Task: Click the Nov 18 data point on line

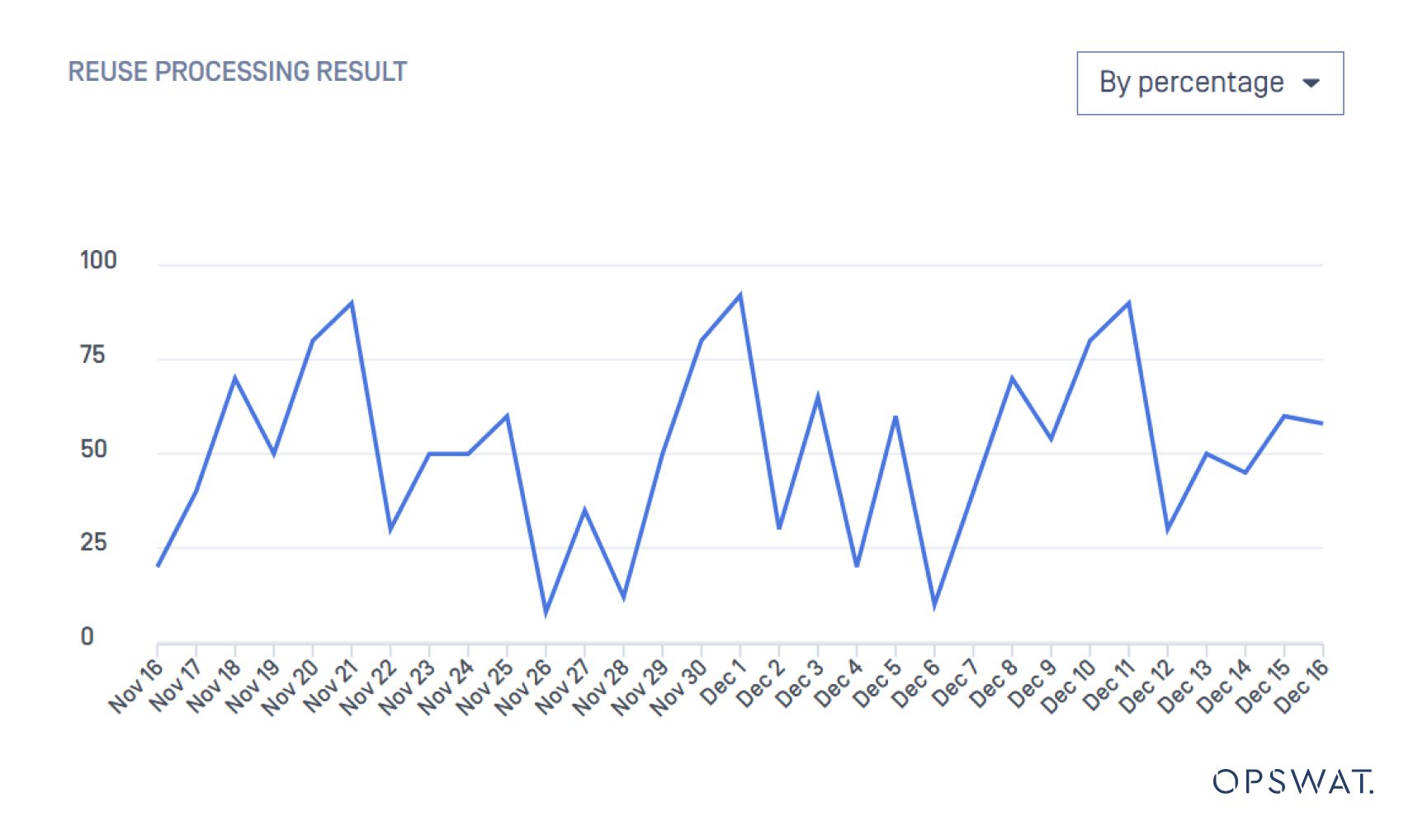Action: [x=235, y=378]
